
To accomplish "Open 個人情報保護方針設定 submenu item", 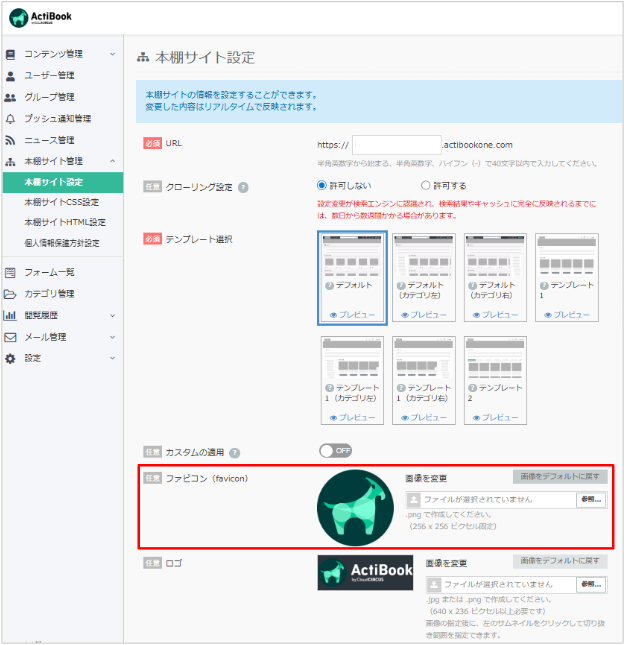I will (x=62, y=242).
